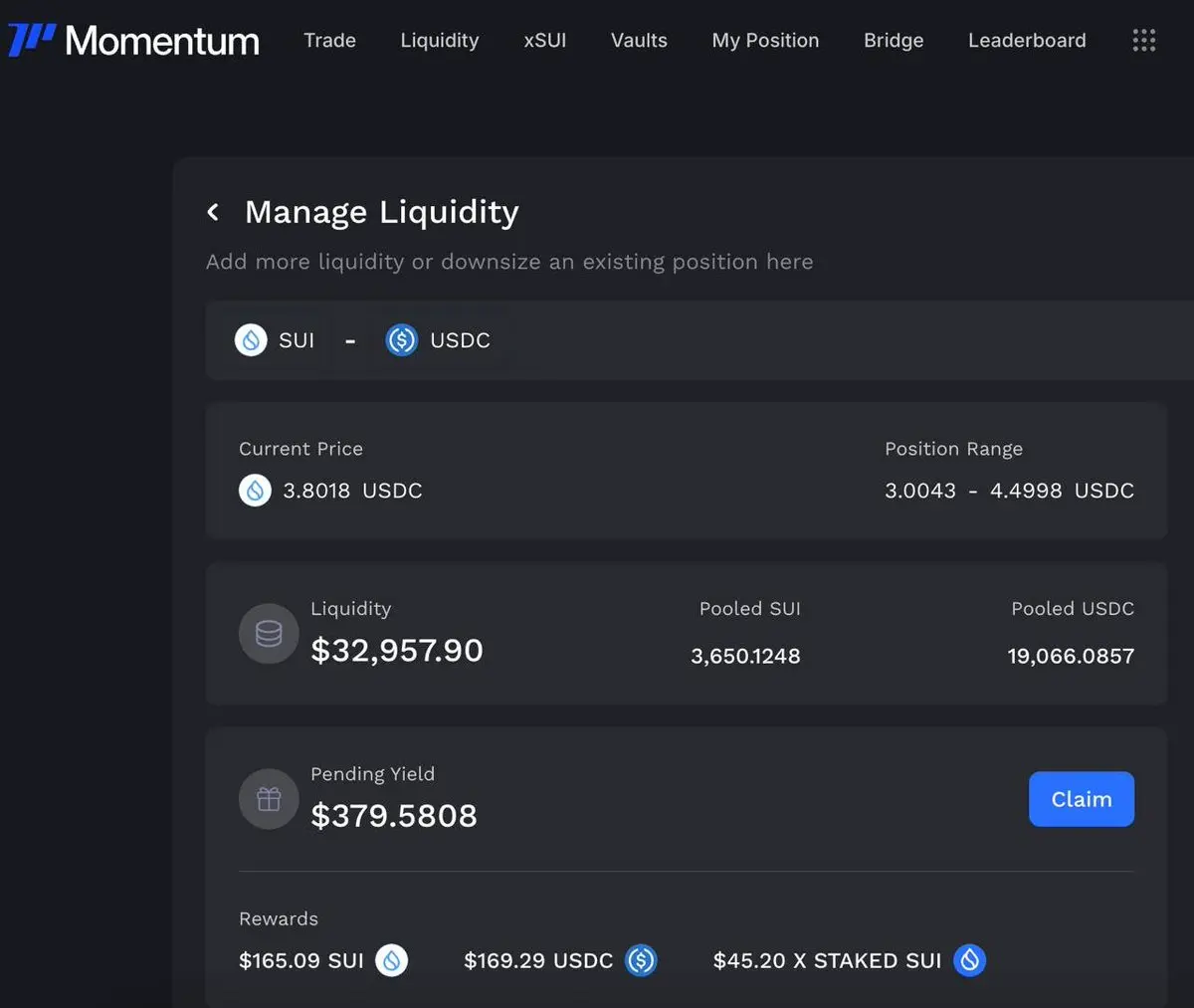This screenshot has height=1008, width=1194.
Task: Click the USDC token icon in pair header
Action: point(402,340)
